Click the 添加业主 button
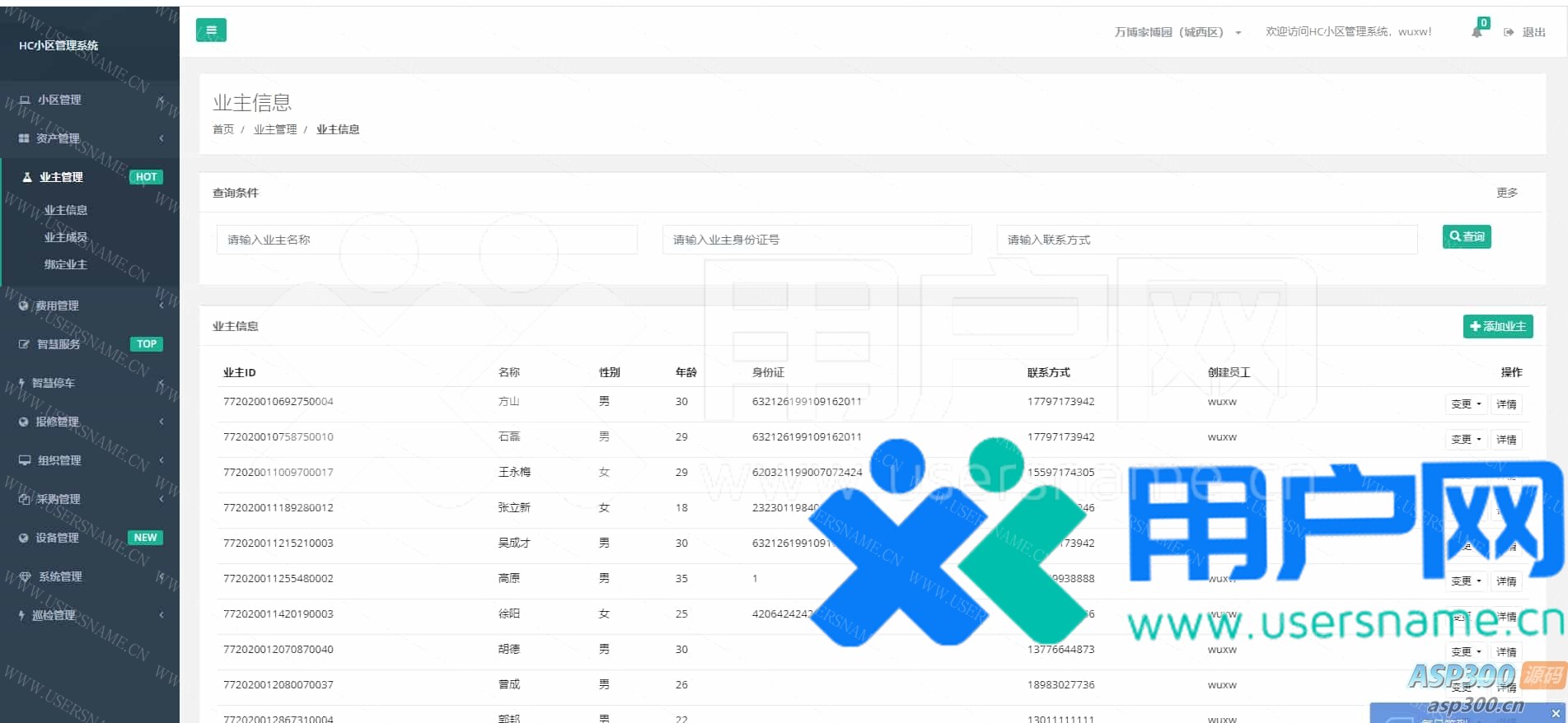 (1497, 326)
